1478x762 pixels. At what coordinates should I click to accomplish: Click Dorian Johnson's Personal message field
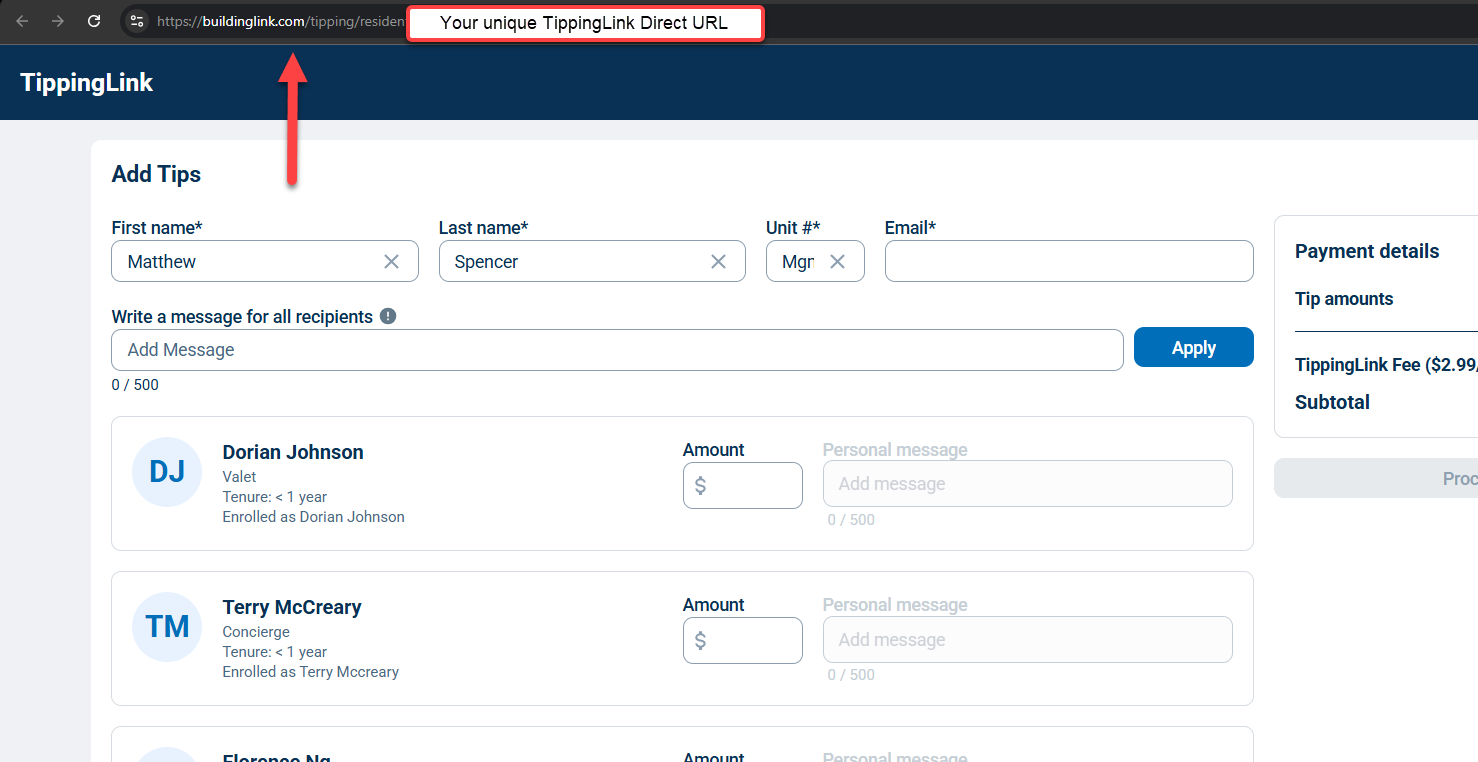point(1027,483)
